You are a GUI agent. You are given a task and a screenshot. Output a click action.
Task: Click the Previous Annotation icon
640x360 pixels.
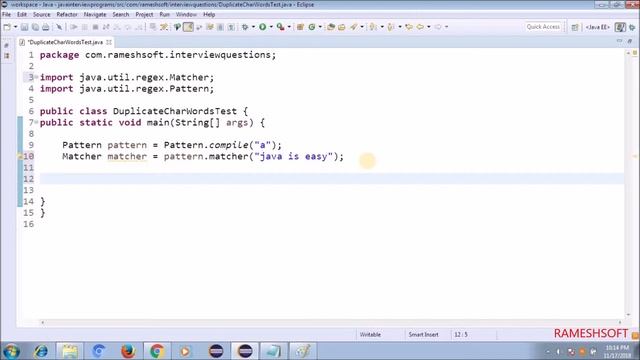tap(391, 27)
